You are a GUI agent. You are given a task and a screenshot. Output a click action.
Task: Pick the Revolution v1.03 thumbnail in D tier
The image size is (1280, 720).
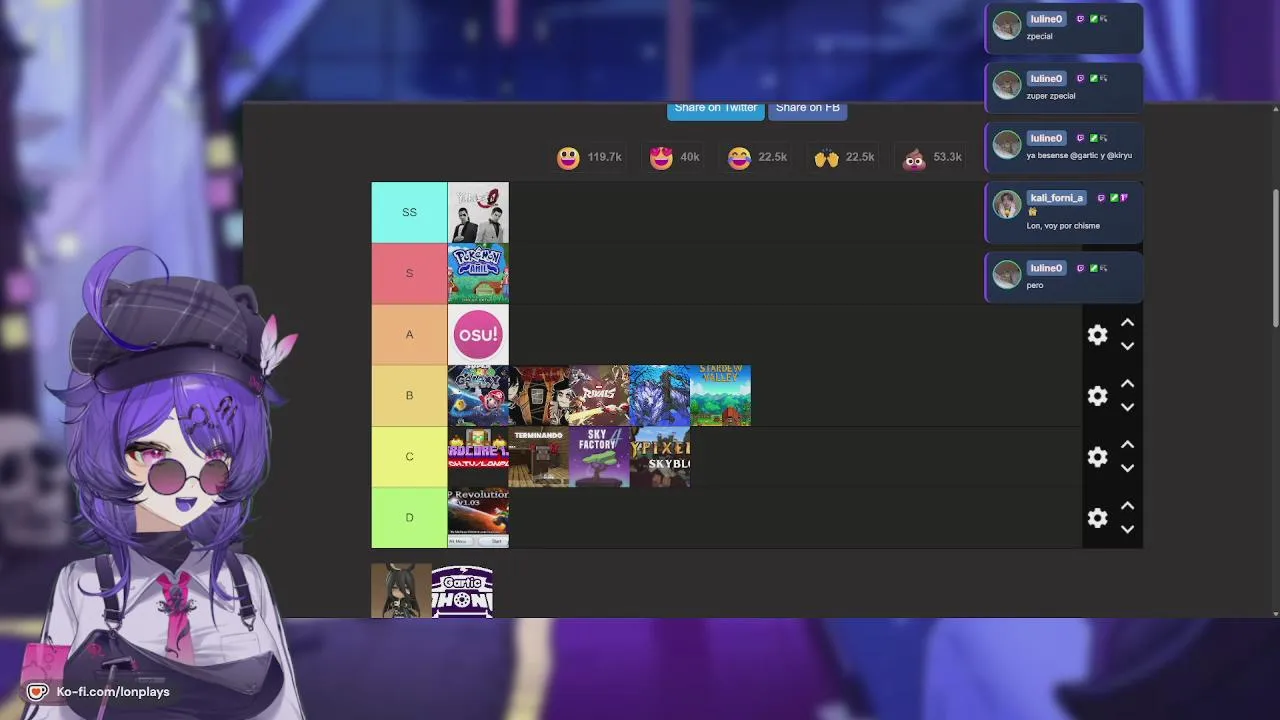[478, 517]
